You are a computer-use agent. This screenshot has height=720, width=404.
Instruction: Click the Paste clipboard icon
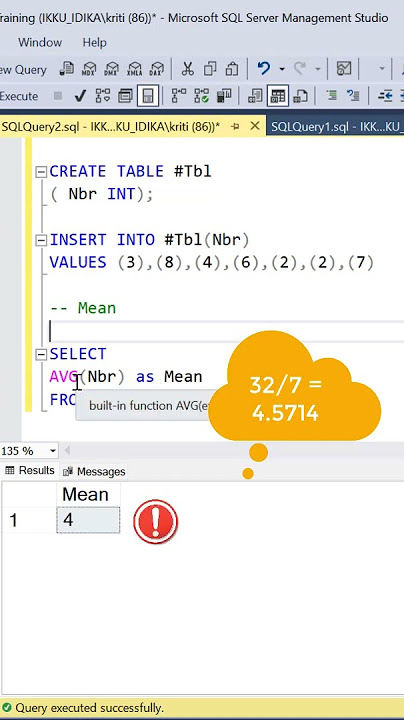coord(232,69)
